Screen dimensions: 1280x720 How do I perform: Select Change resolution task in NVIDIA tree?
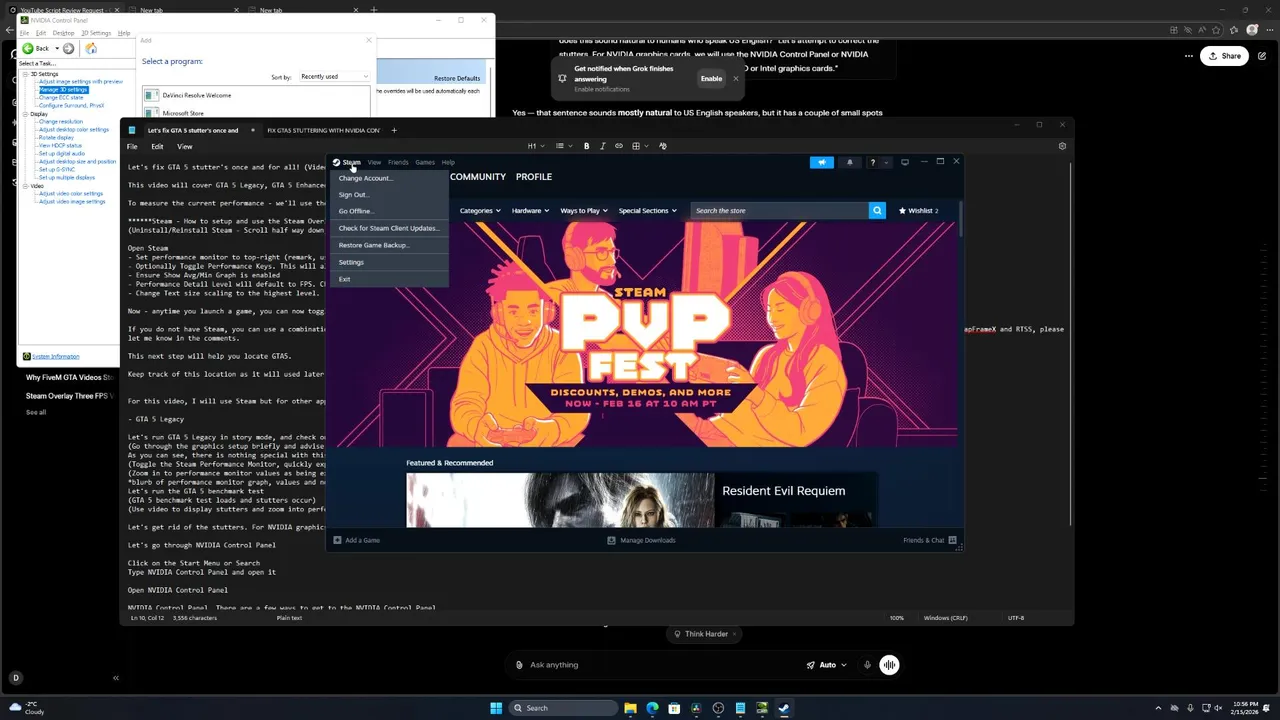click(x=61, y=121)
